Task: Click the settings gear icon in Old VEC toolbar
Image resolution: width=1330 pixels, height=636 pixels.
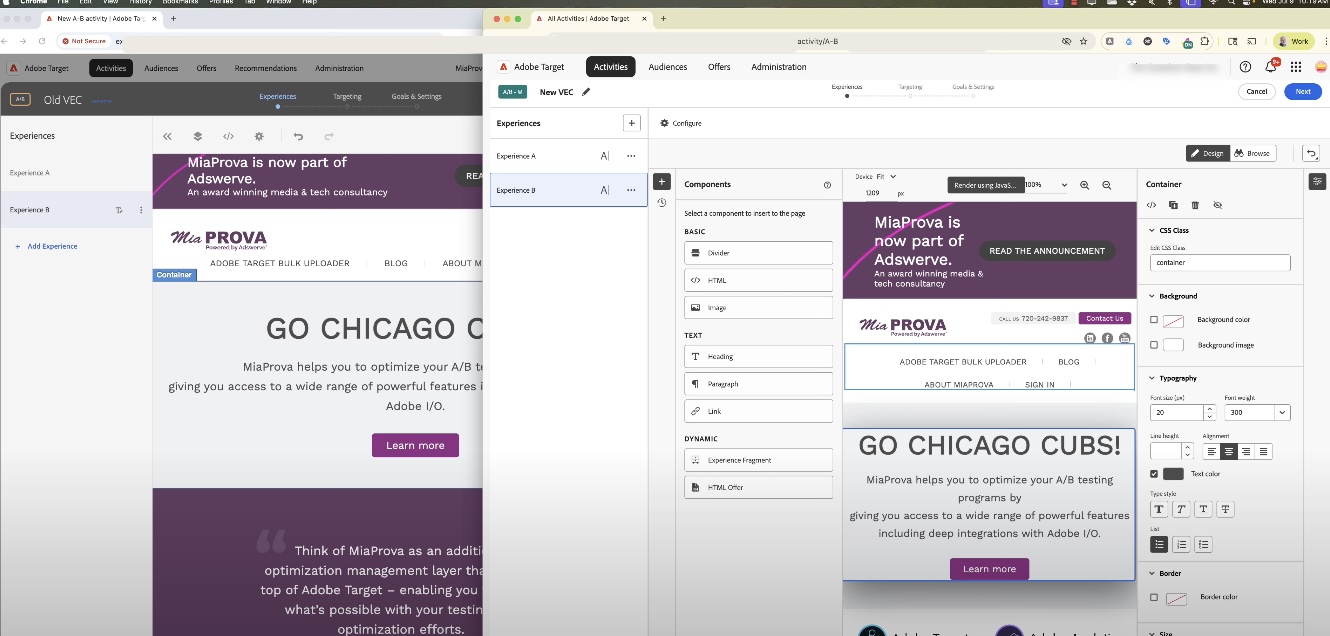Action: point(259,136)
